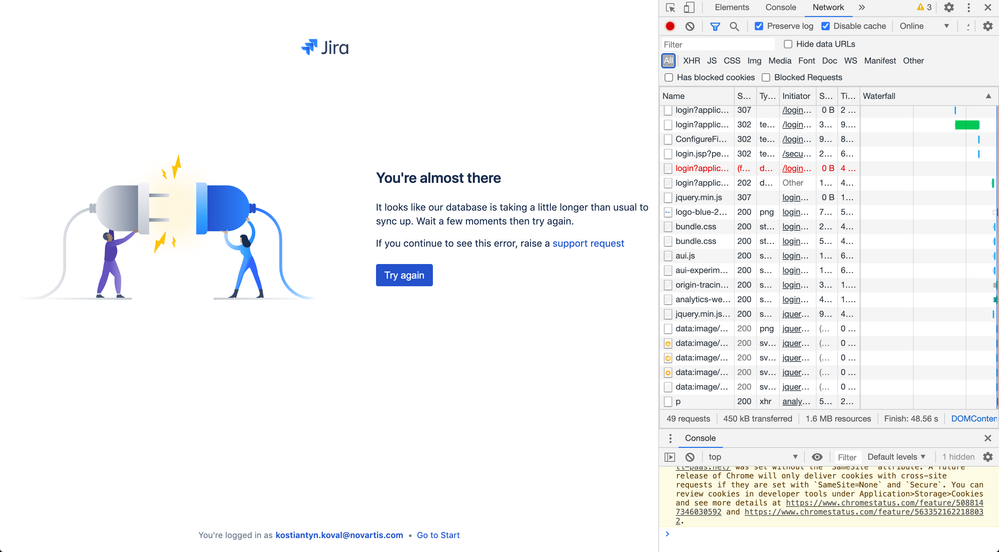
Task: Click the Try again button
Action: [404, 275]
